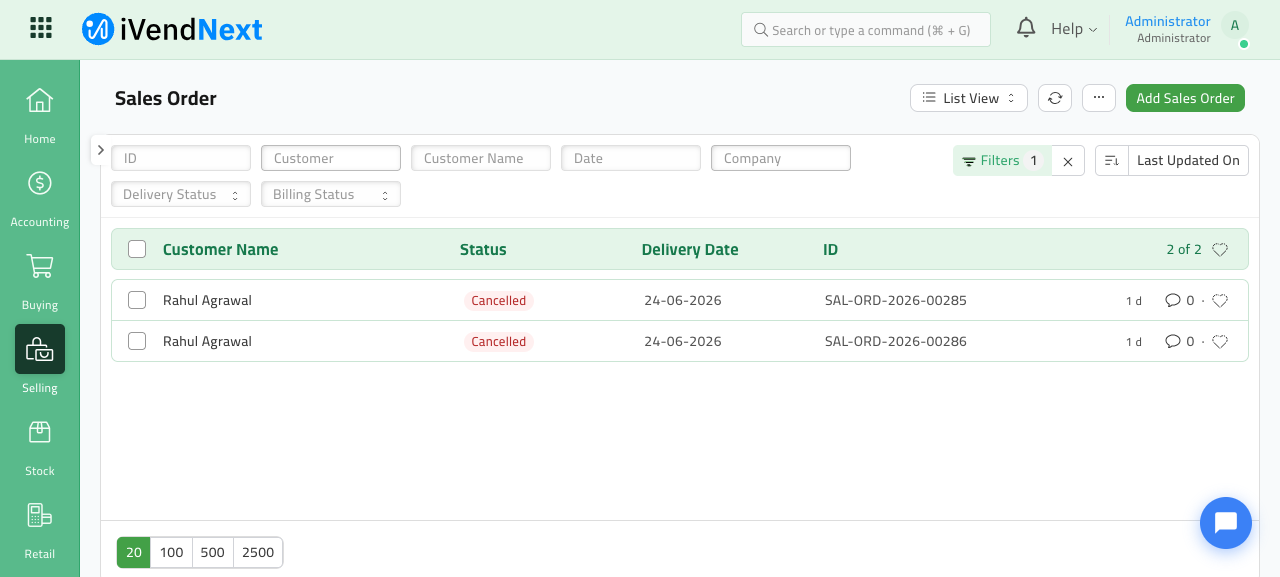Click the ID column header
1280x577 pixels.
pos(830,250)
